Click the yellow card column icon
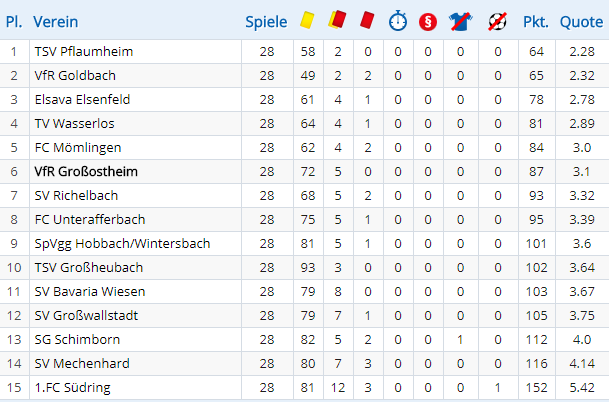This screenshot has width=609, height=402. point(307,20)
